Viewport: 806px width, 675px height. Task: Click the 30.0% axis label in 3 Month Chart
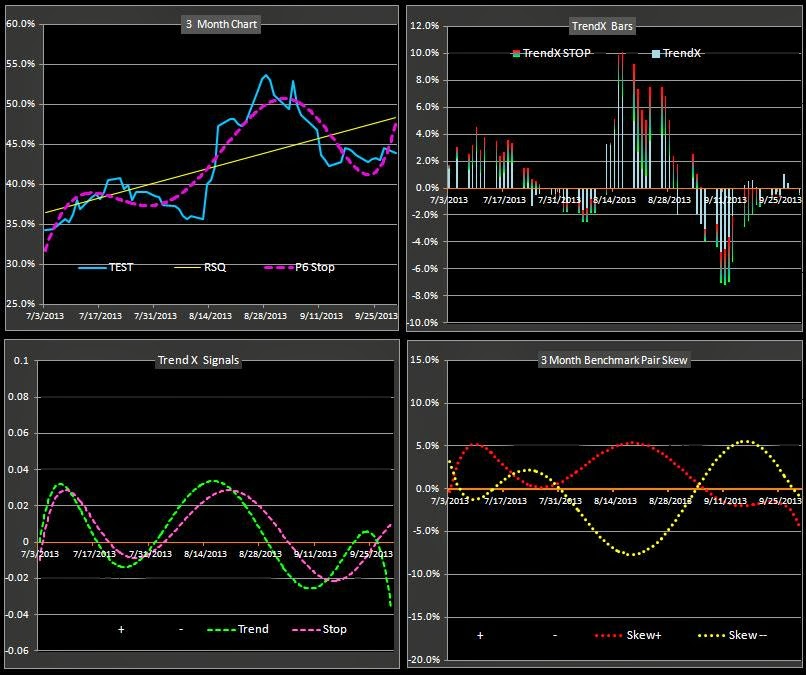21,264
